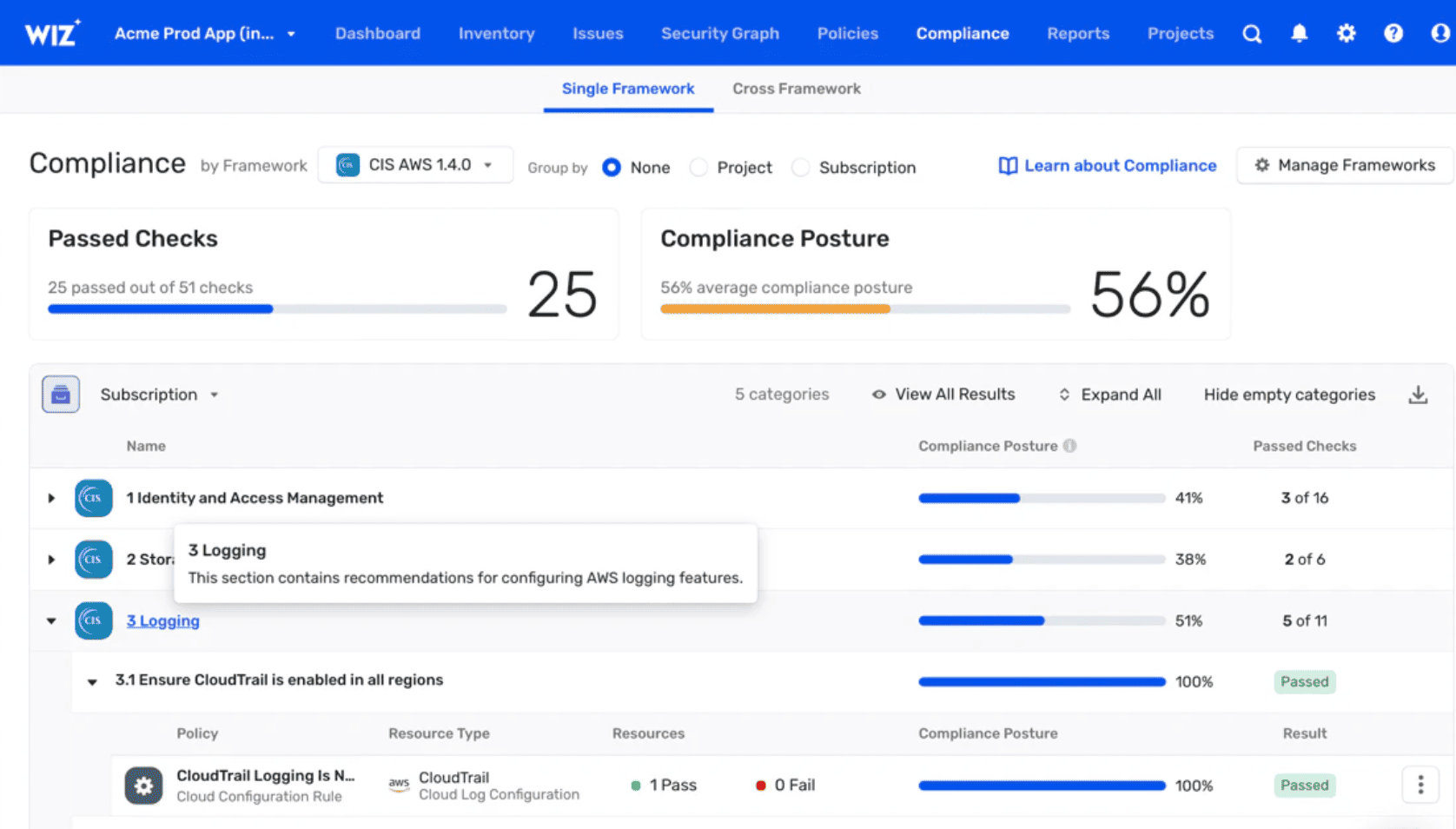Click the 5 of 11 passed checks value
1456x829 pixels.
tap(1304, 620)
